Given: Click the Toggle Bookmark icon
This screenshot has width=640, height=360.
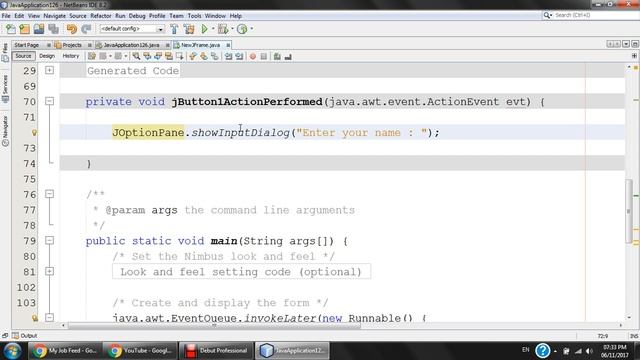Looking at the screenshot, I should tap(214, 56).
